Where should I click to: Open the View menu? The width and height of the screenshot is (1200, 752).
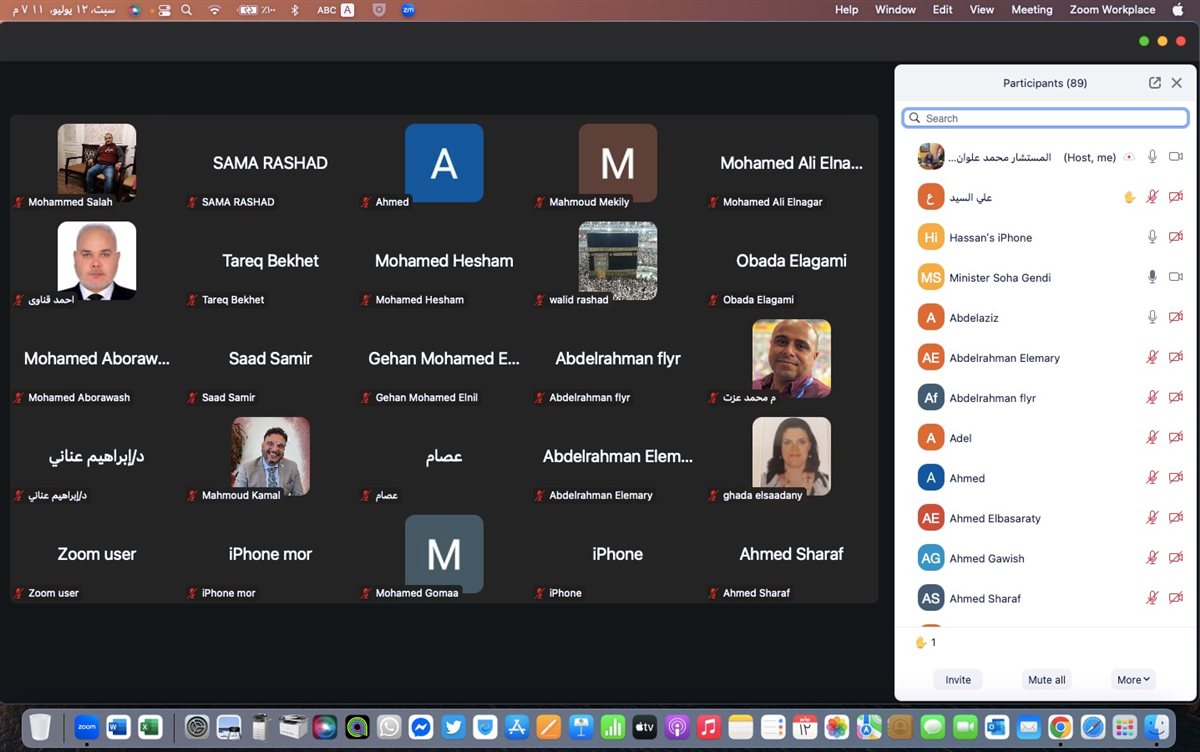[x=982, y=10]
